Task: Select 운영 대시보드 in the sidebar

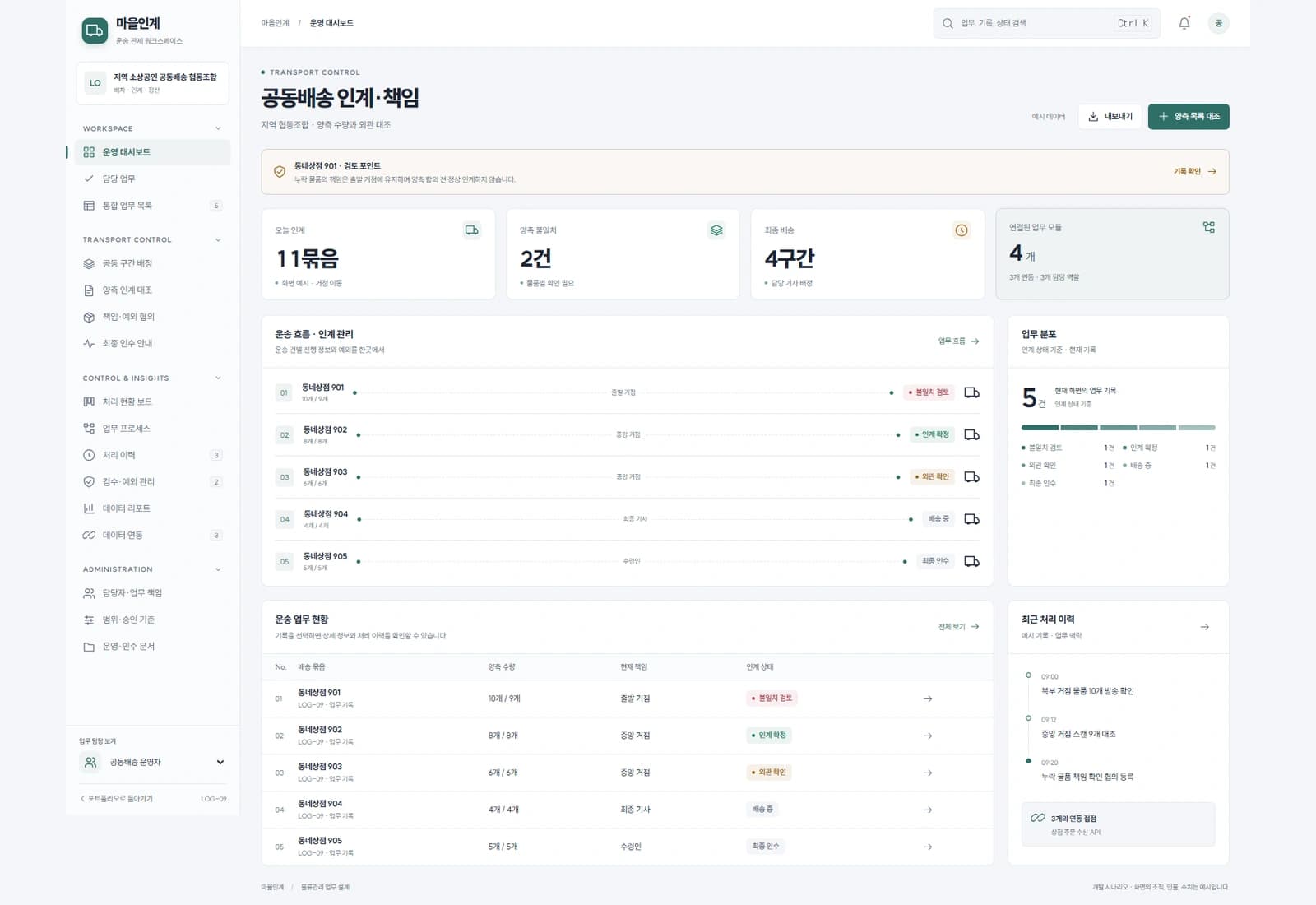Action: tap(153, 152)
